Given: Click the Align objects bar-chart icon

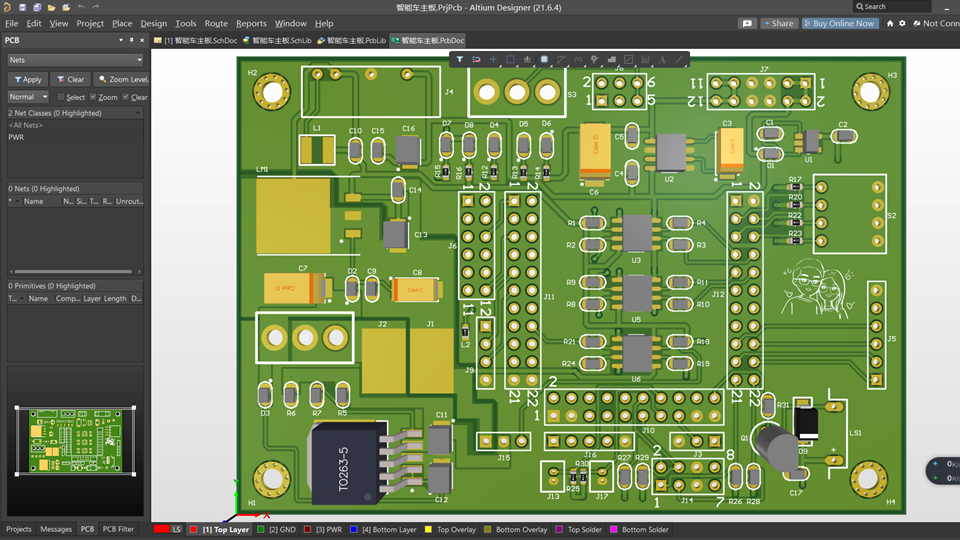Looking at the screenshot, I should pos(527,59).
